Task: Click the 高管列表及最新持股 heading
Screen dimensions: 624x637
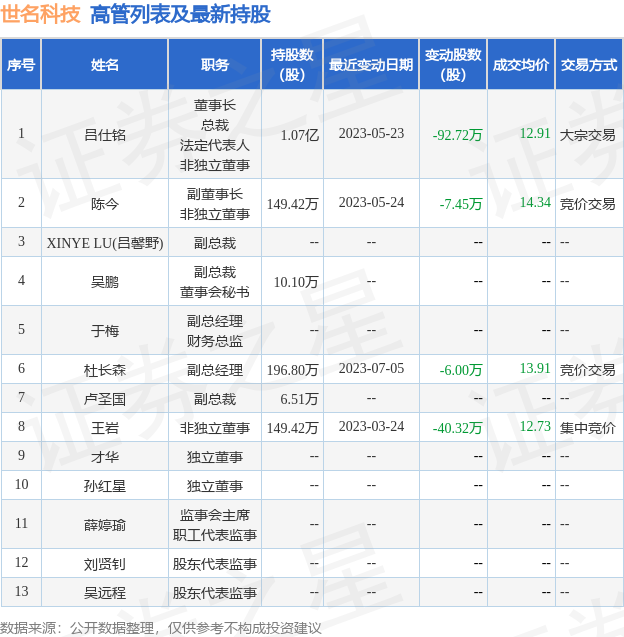Action: pyautogui.click(x=180, y=14)
